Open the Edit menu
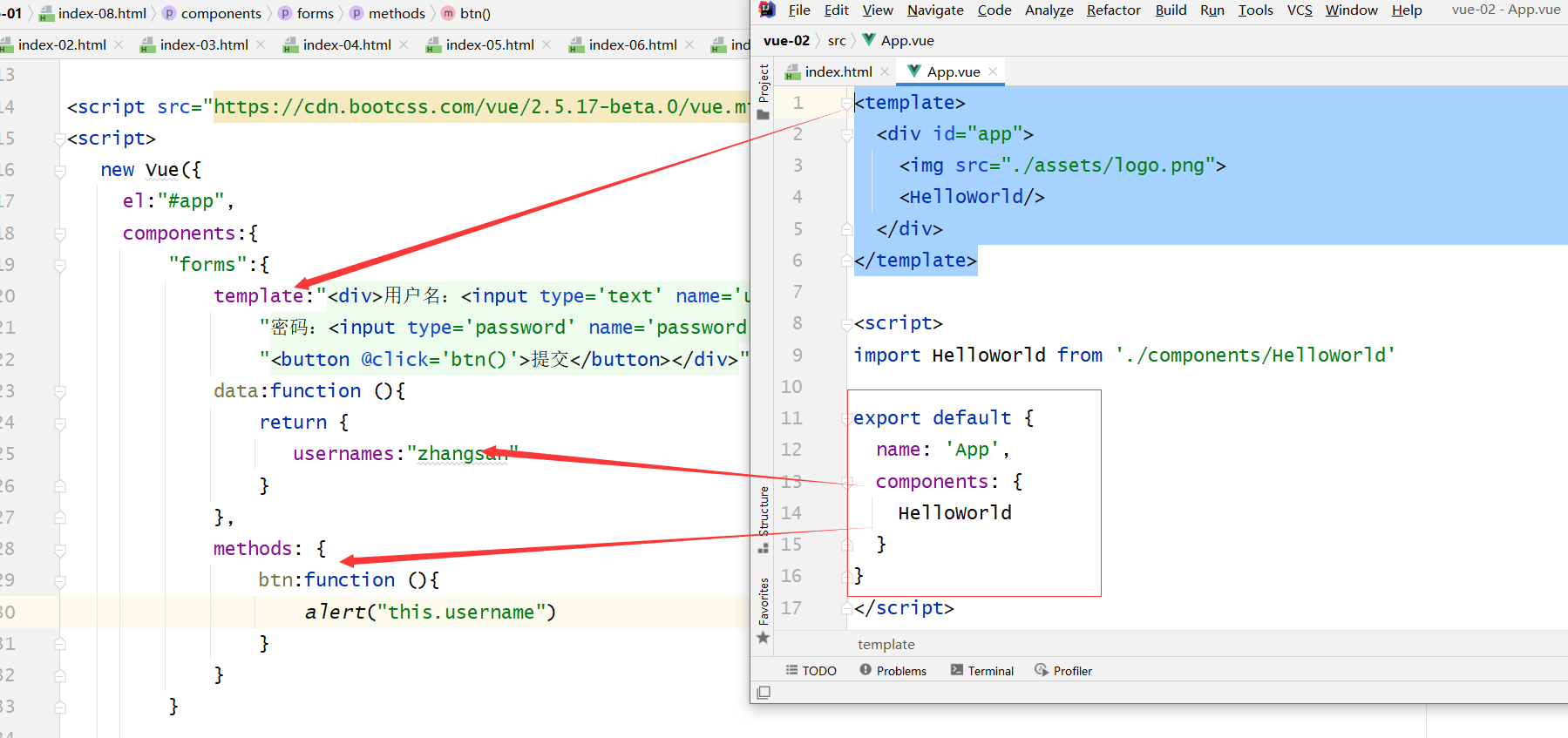 (x=837, y=10)
